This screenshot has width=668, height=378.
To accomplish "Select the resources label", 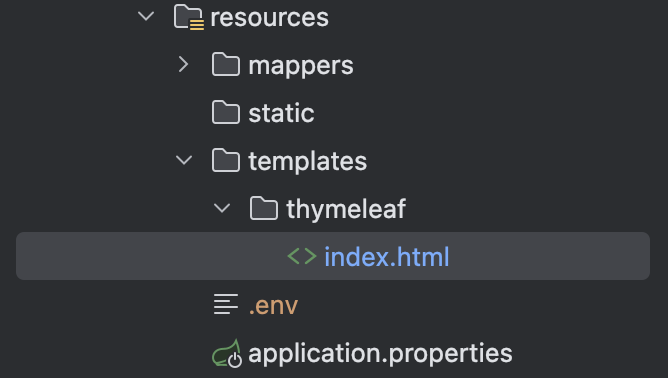I will click(x=270, y=17).
